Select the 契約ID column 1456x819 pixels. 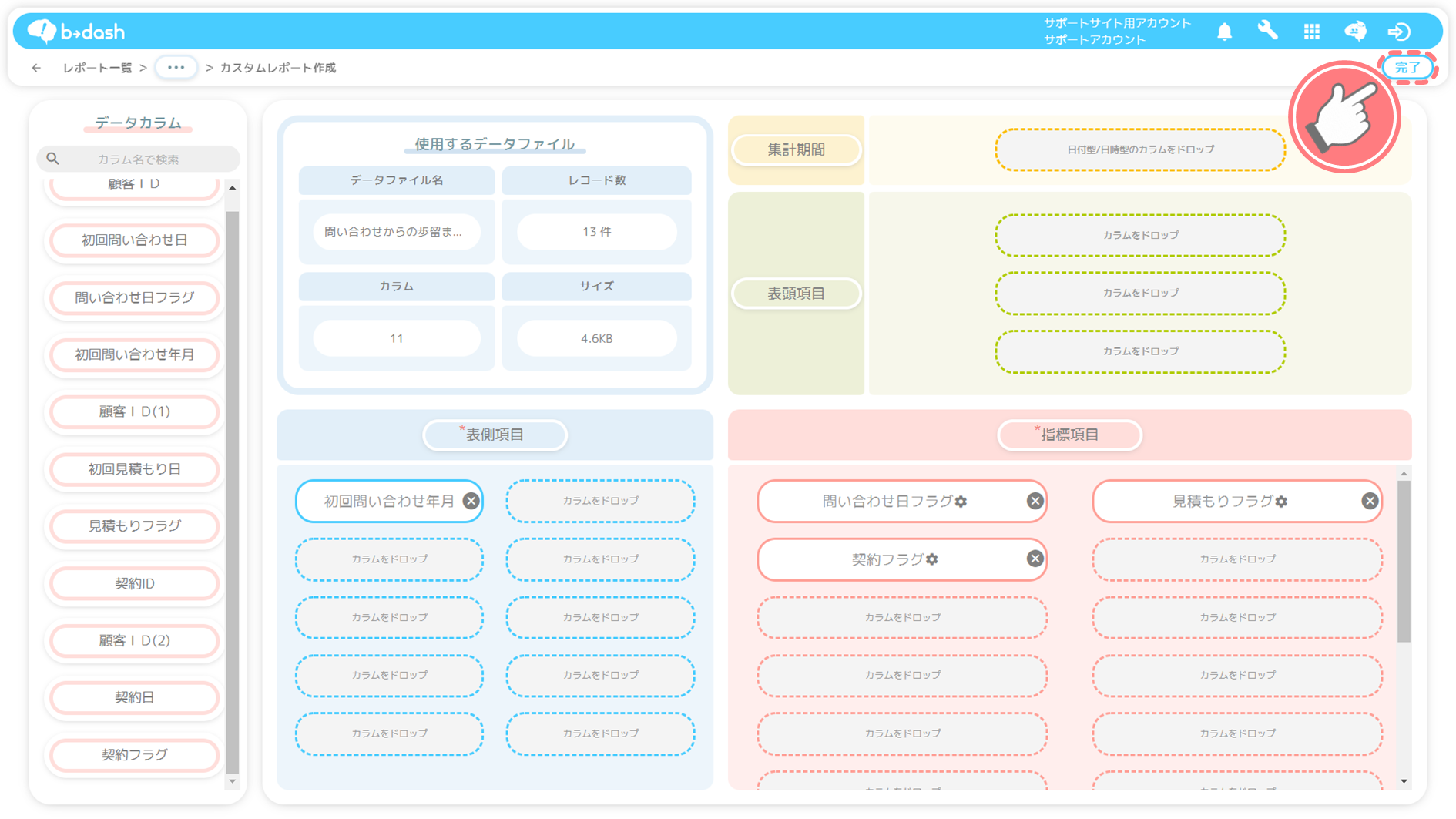tap(135, 583)
